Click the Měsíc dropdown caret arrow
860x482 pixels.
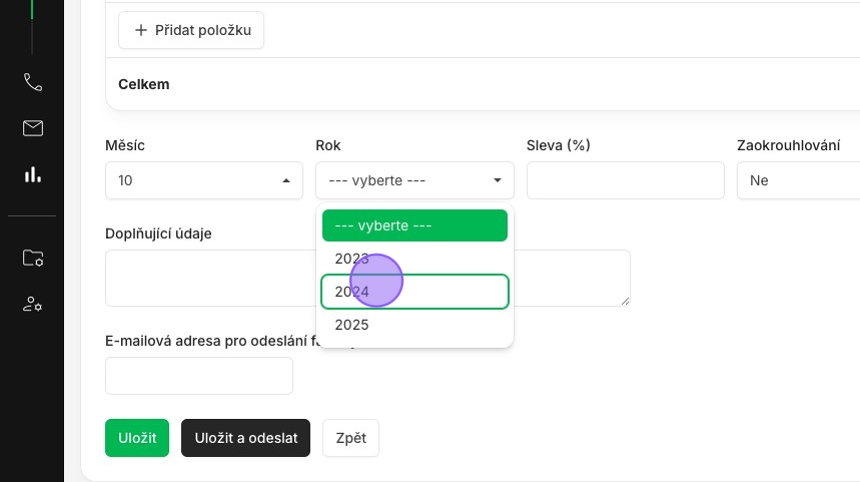click(x=286, y=180)
